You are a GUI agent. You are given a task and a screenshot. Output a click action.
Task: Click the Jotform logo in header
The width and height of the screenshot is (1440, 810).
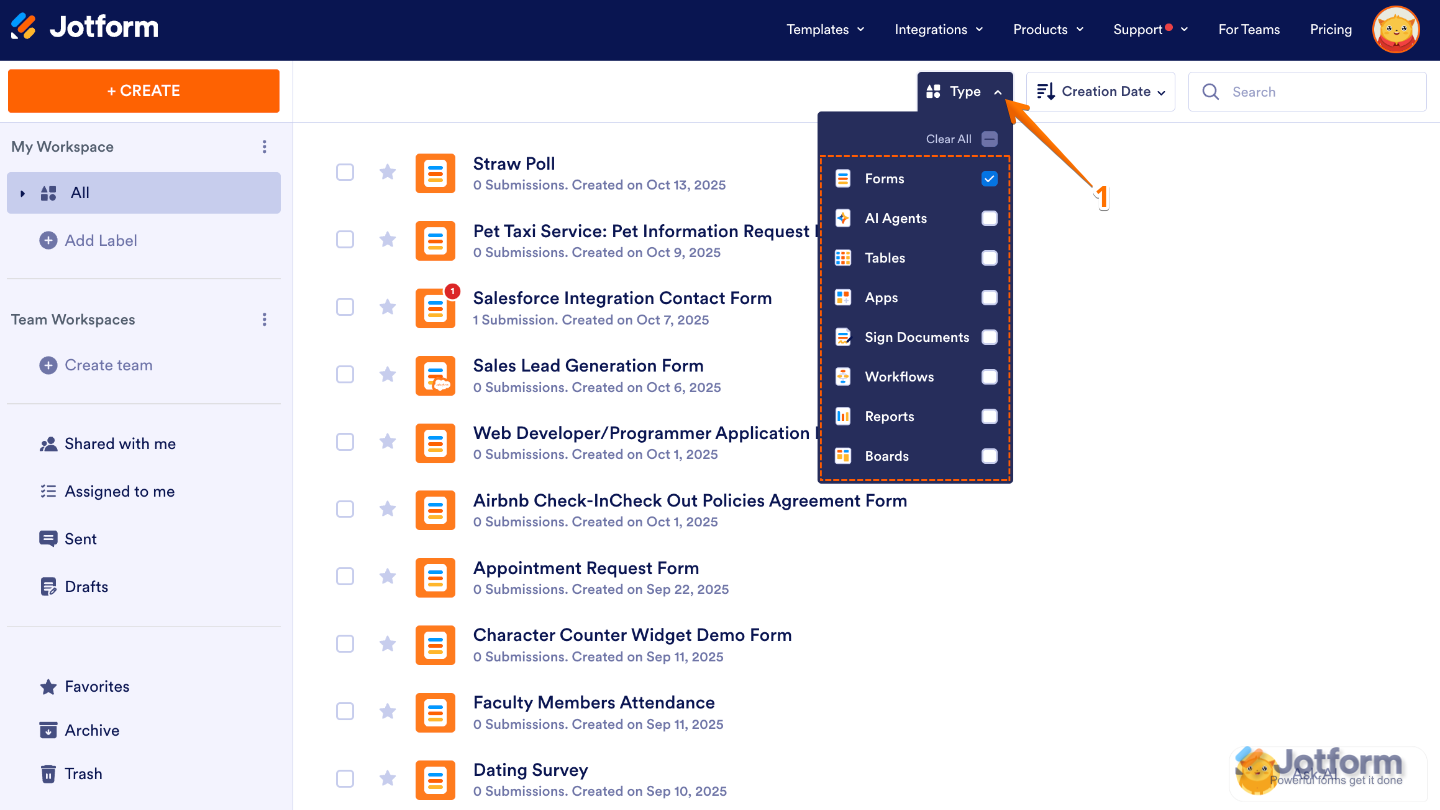(x=85, y=27)
